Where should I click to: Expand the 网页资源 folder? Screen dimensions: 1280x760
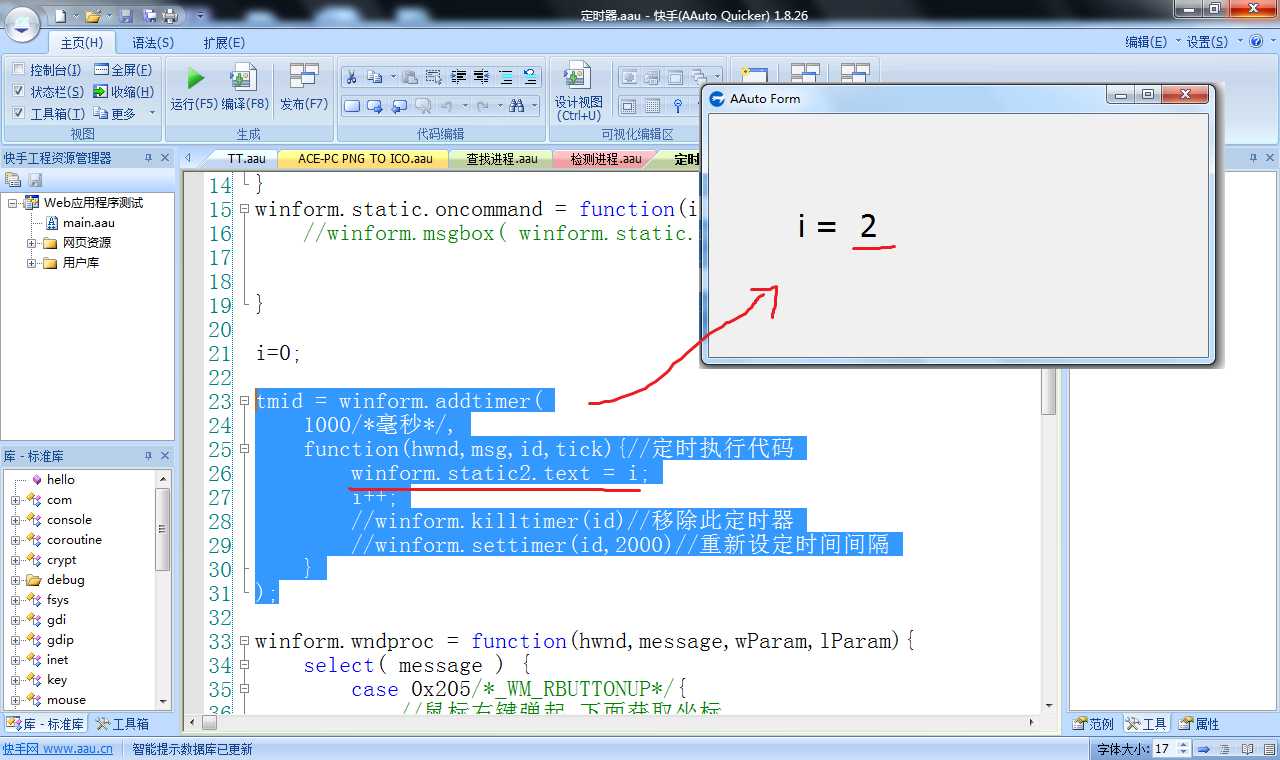[x=32, y=243]
